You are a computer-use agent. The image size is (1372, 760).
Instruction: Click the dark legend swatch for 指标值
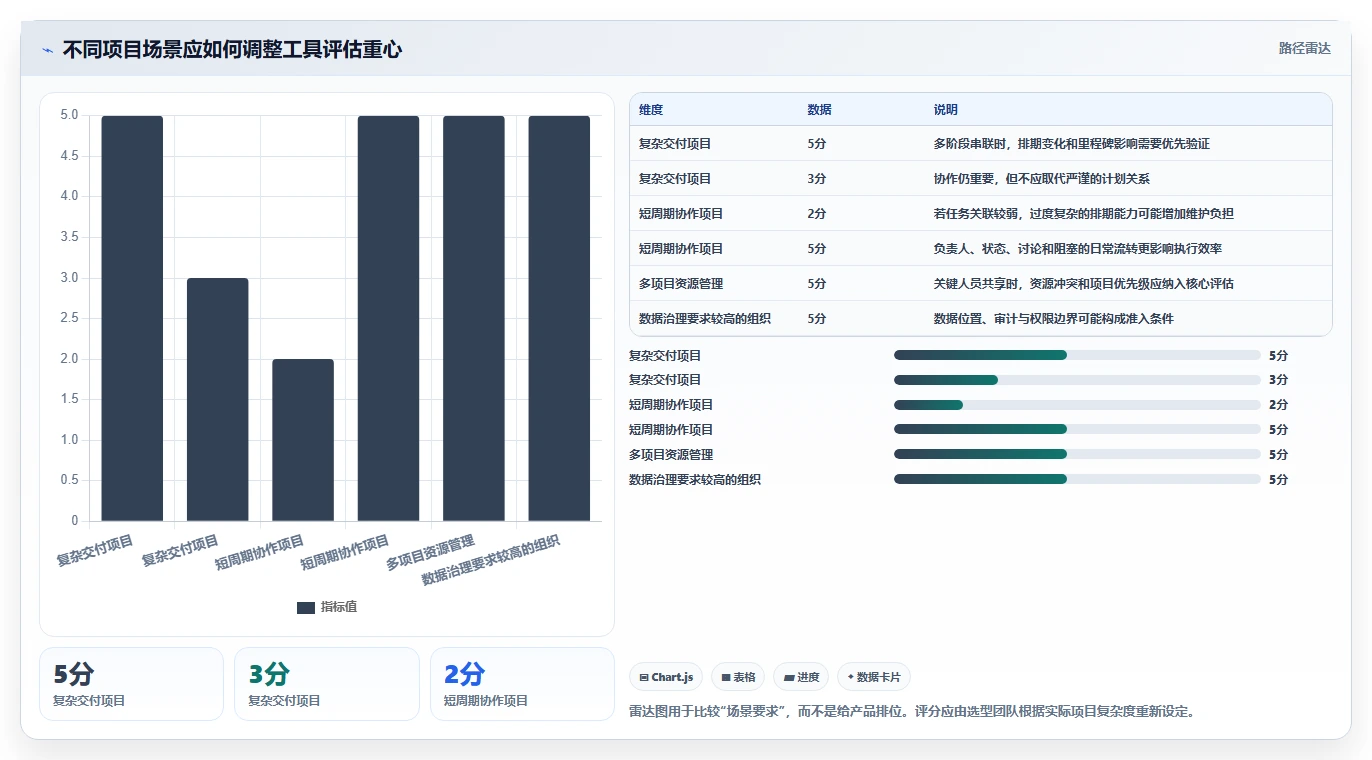[306, 607]
